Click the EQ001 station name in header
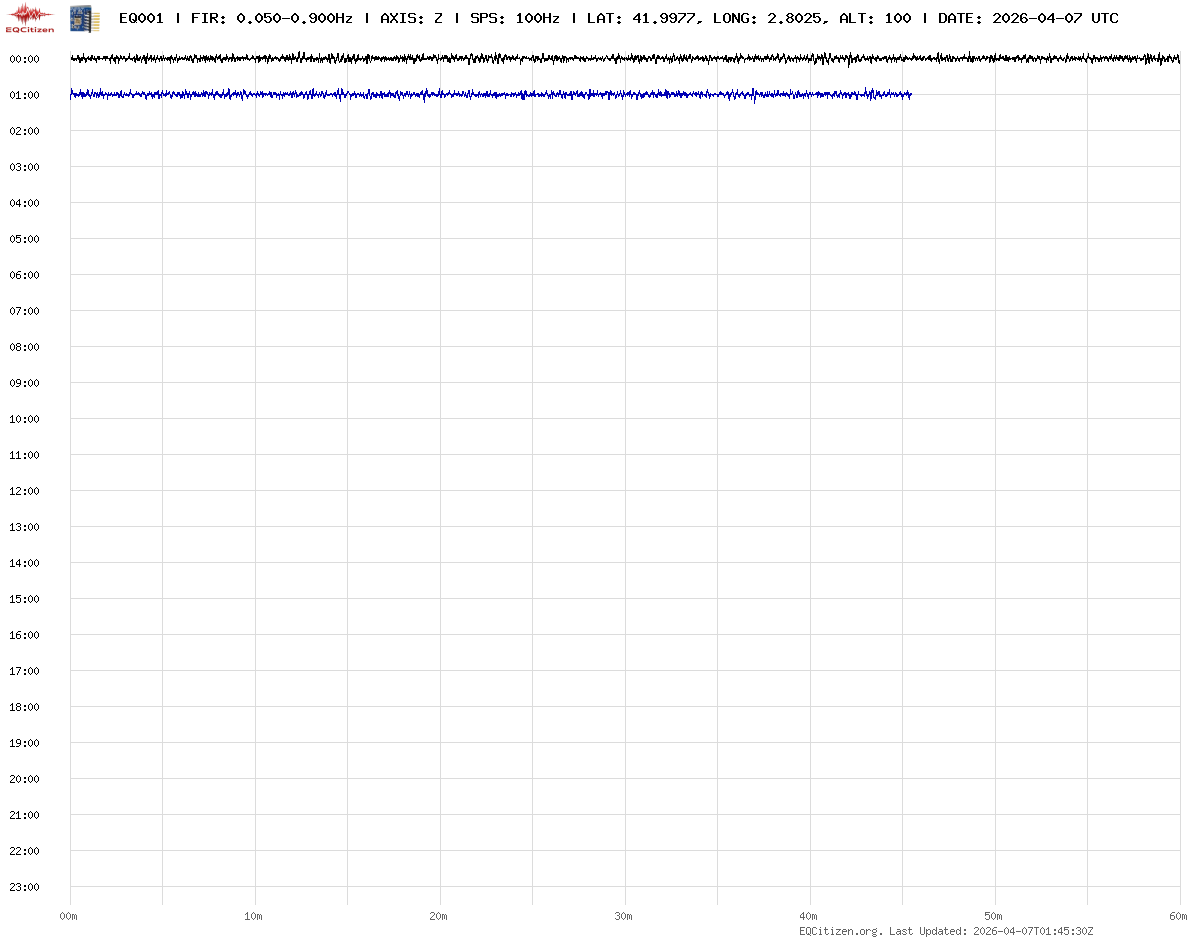The width and height of the screenshot is (1200, 940). [x=141, y=18]
